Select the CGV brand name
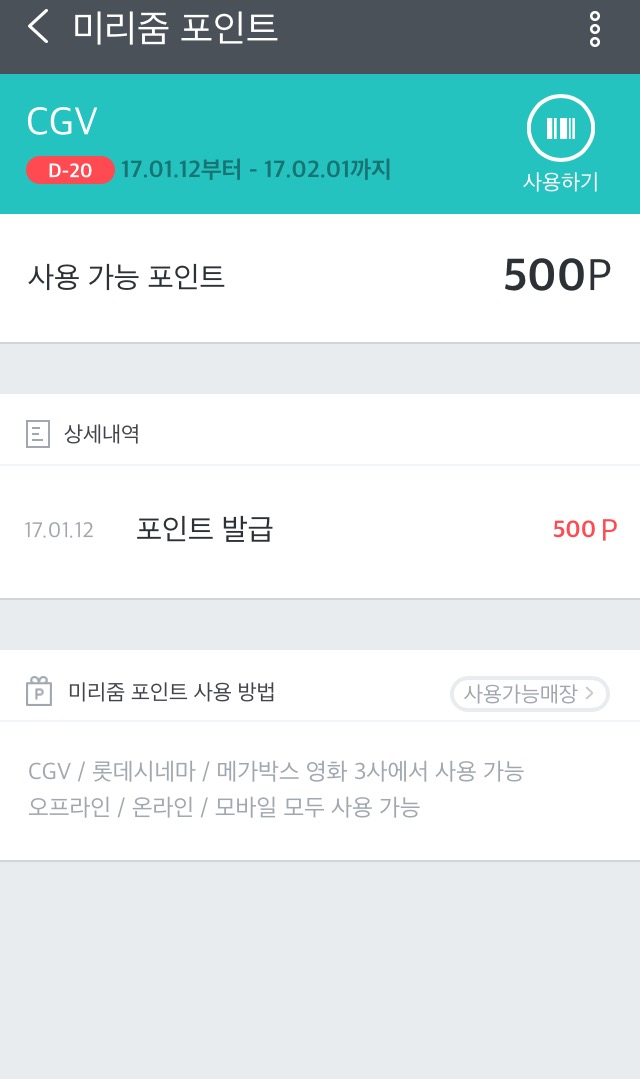This screenshot has height=1079, width=640. coord(62,122)
